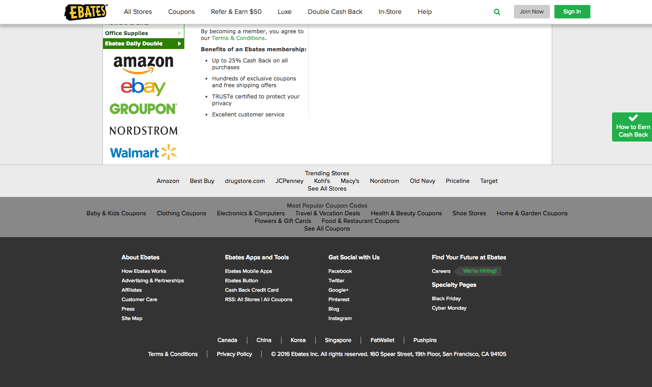
Task: Click the Ebates logo
Action: point(86,12)
